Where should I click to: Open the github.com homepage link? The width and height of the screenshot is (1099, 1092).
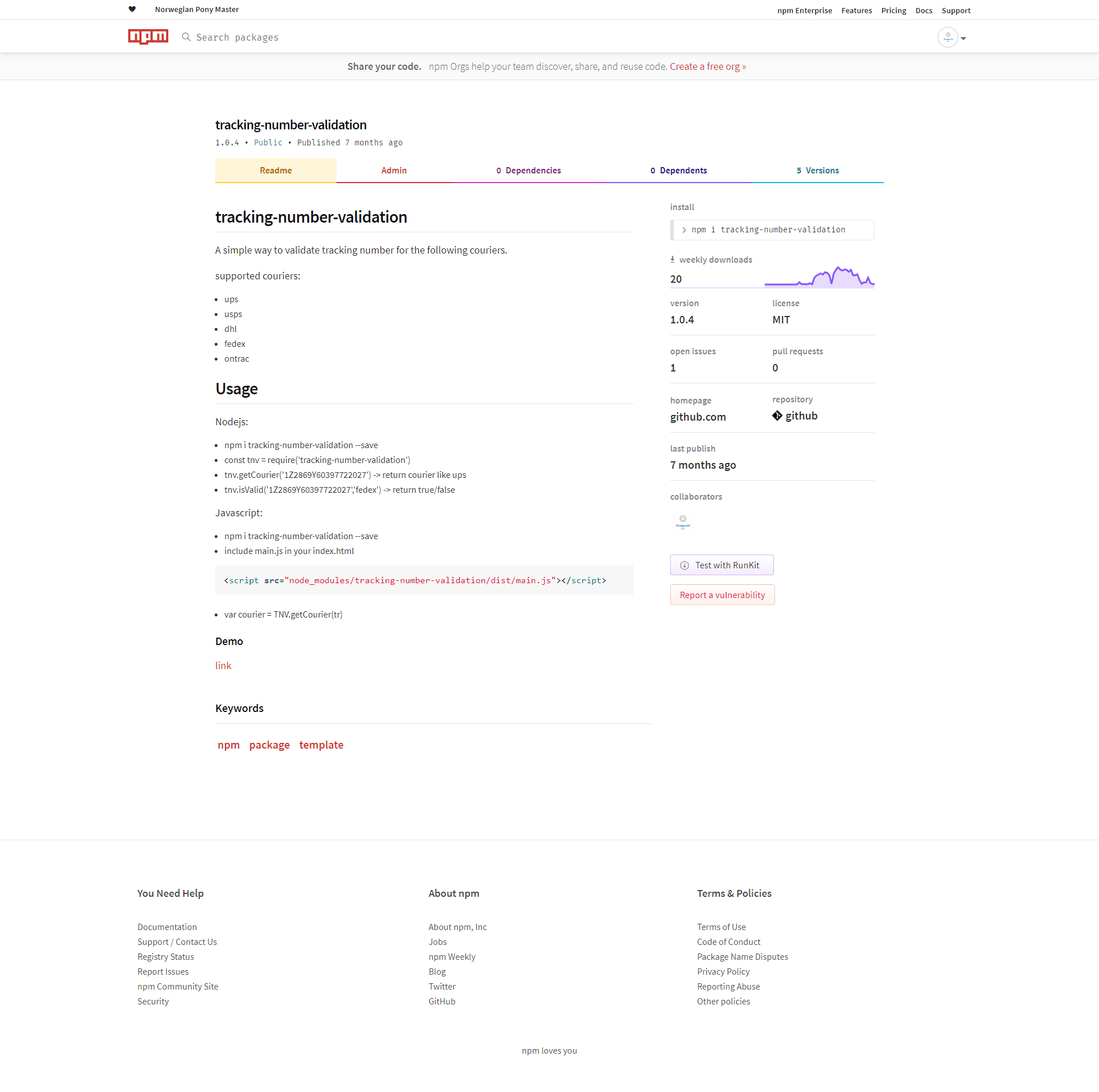click(698, 417)
